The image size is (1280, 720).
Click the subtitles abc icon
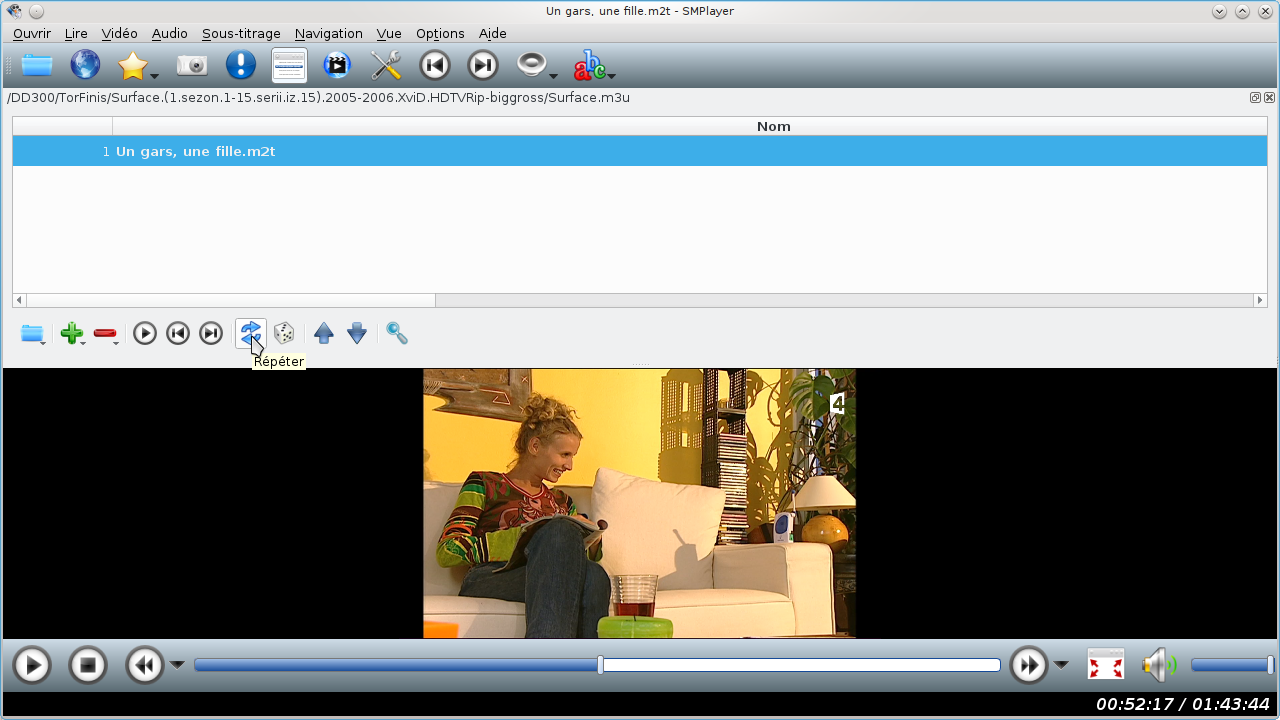[x=589, y=66]
